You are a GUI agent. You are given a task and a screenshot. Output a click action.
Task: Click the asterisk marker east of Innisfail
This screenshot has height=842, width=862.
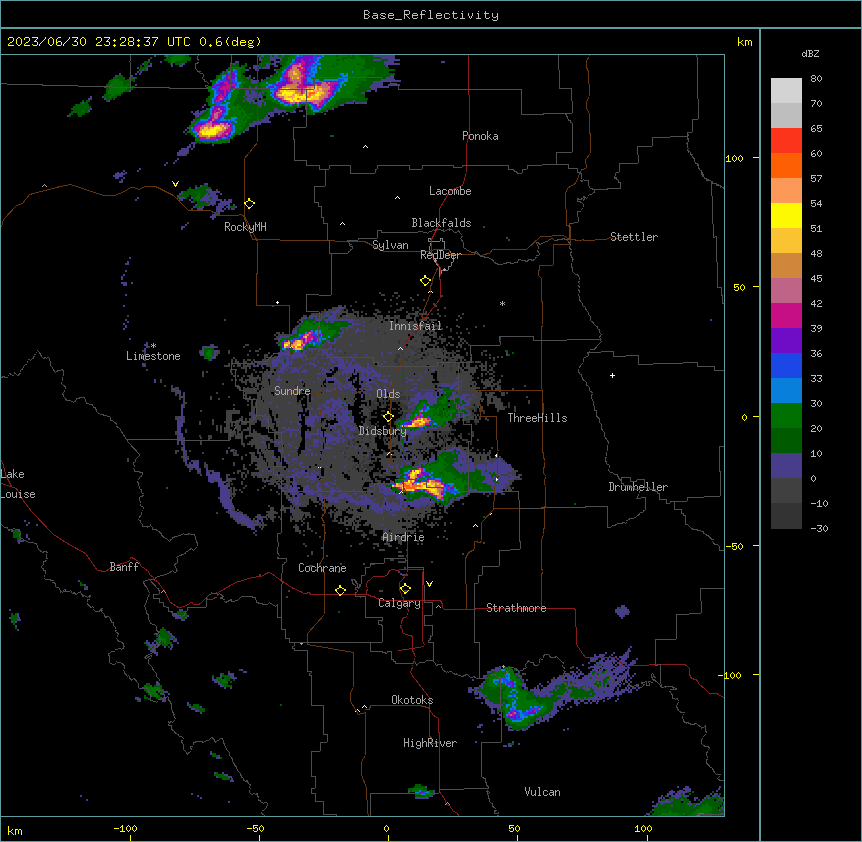click(502, 303)
